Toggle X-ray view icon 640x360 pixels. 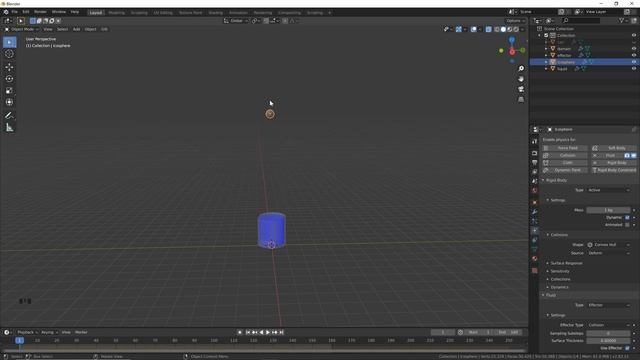(489, 29)
